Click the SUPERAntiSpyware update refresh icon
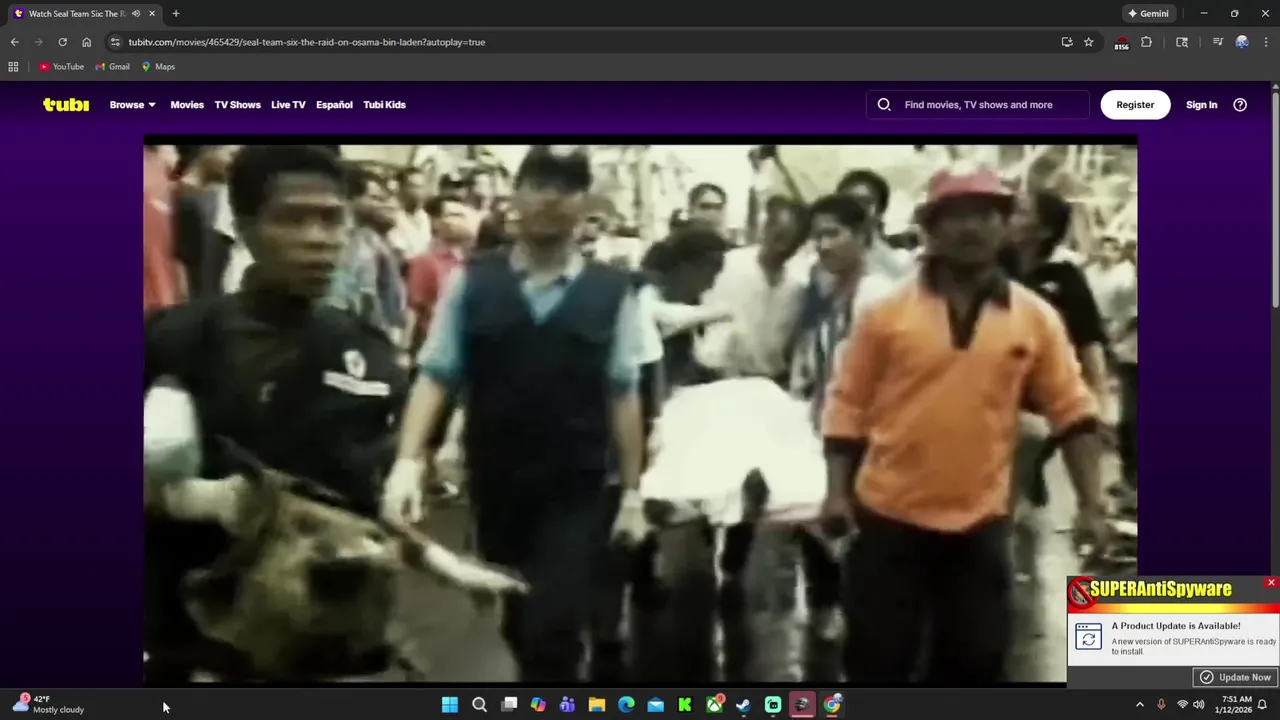This screenshot has width=1280, height=720. (1088, 636)
